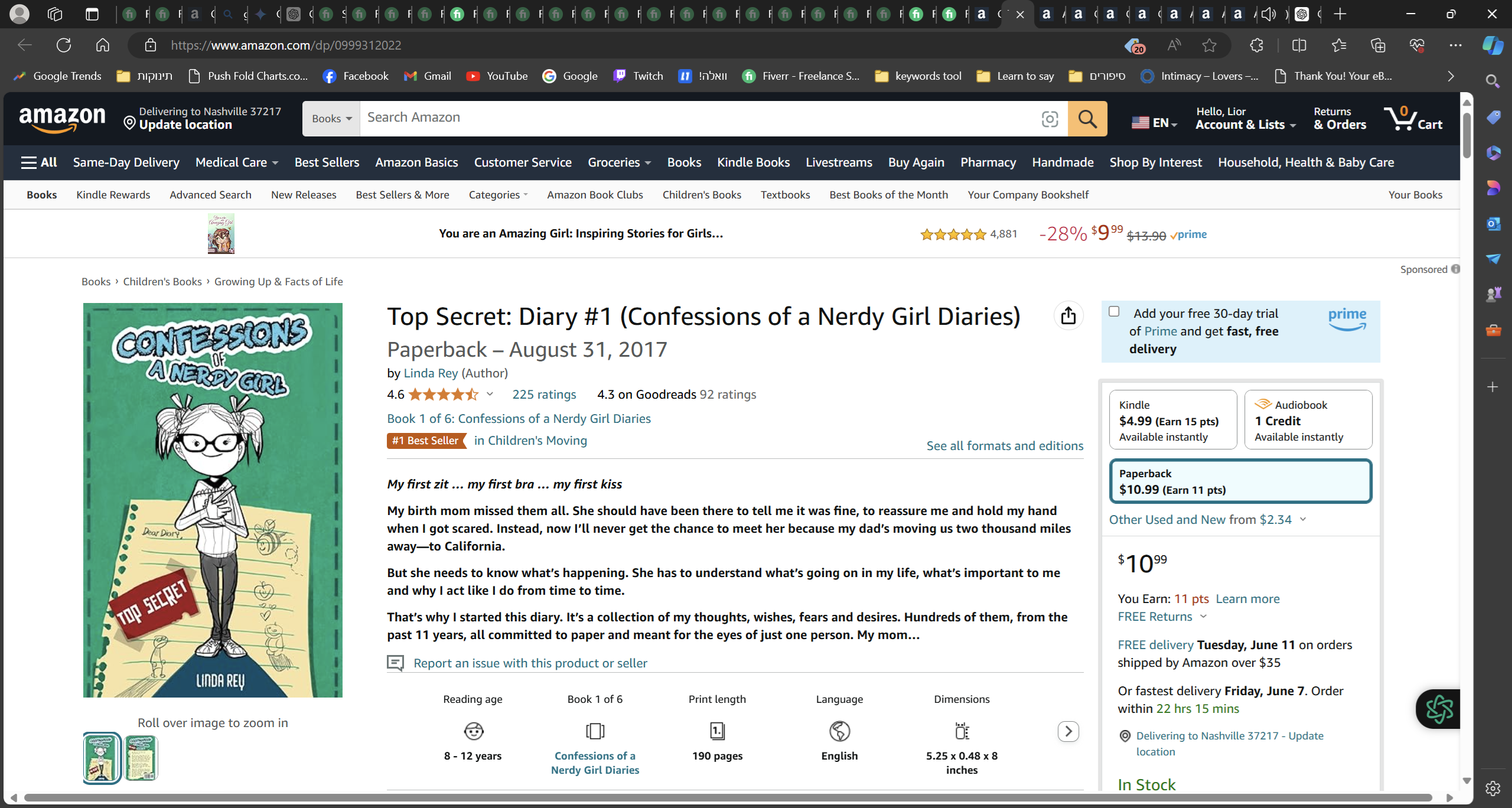
Task: Click the next arrow in product details carousel
Action: (1068, 731)
